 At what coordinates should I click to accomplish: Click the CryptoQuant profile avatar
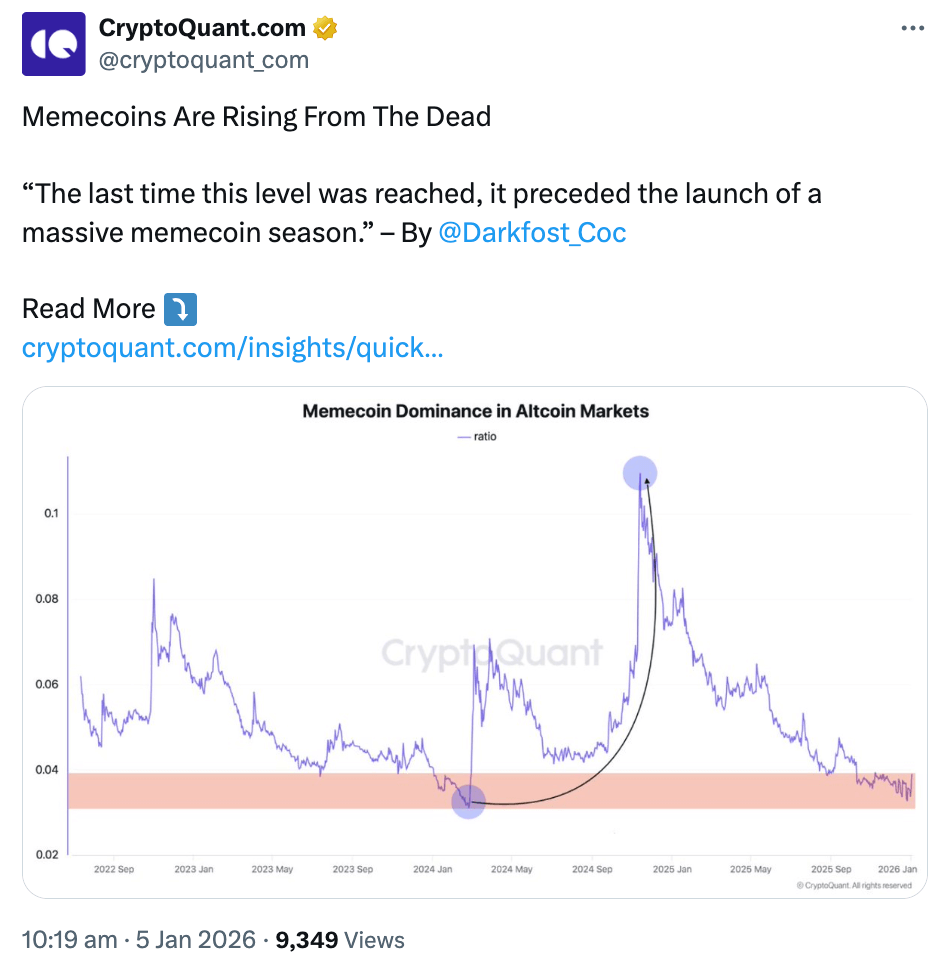[x=54, y=45]
